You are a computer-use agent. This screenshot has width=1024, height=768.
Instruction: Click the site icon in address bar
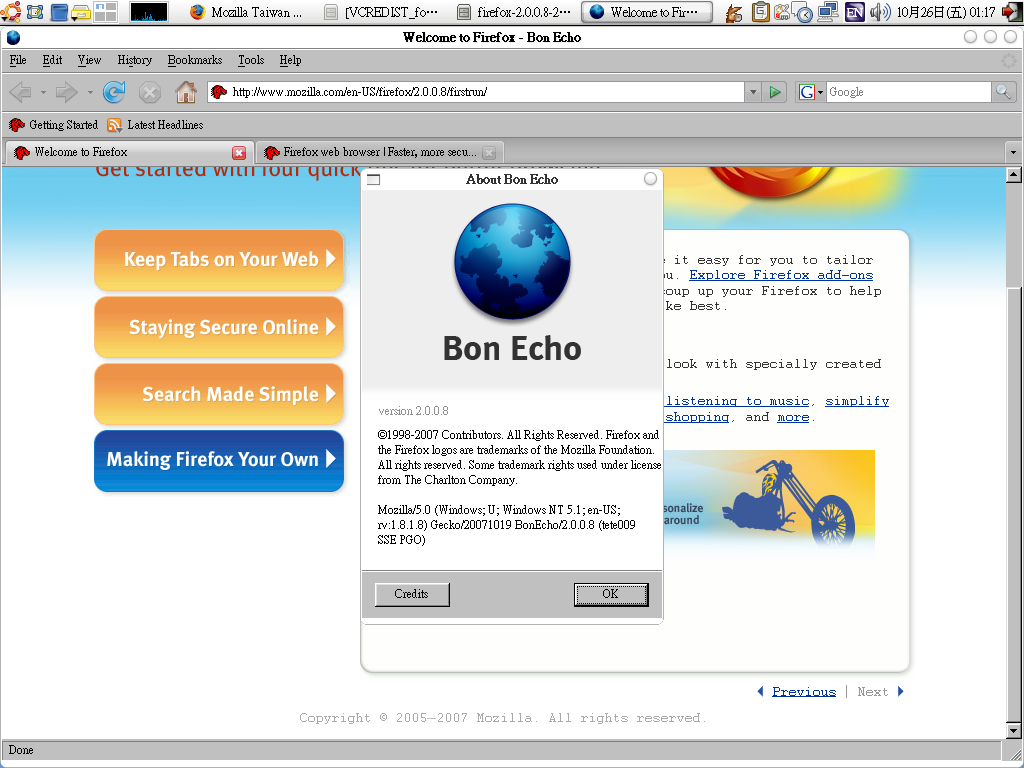pos(219,92)
